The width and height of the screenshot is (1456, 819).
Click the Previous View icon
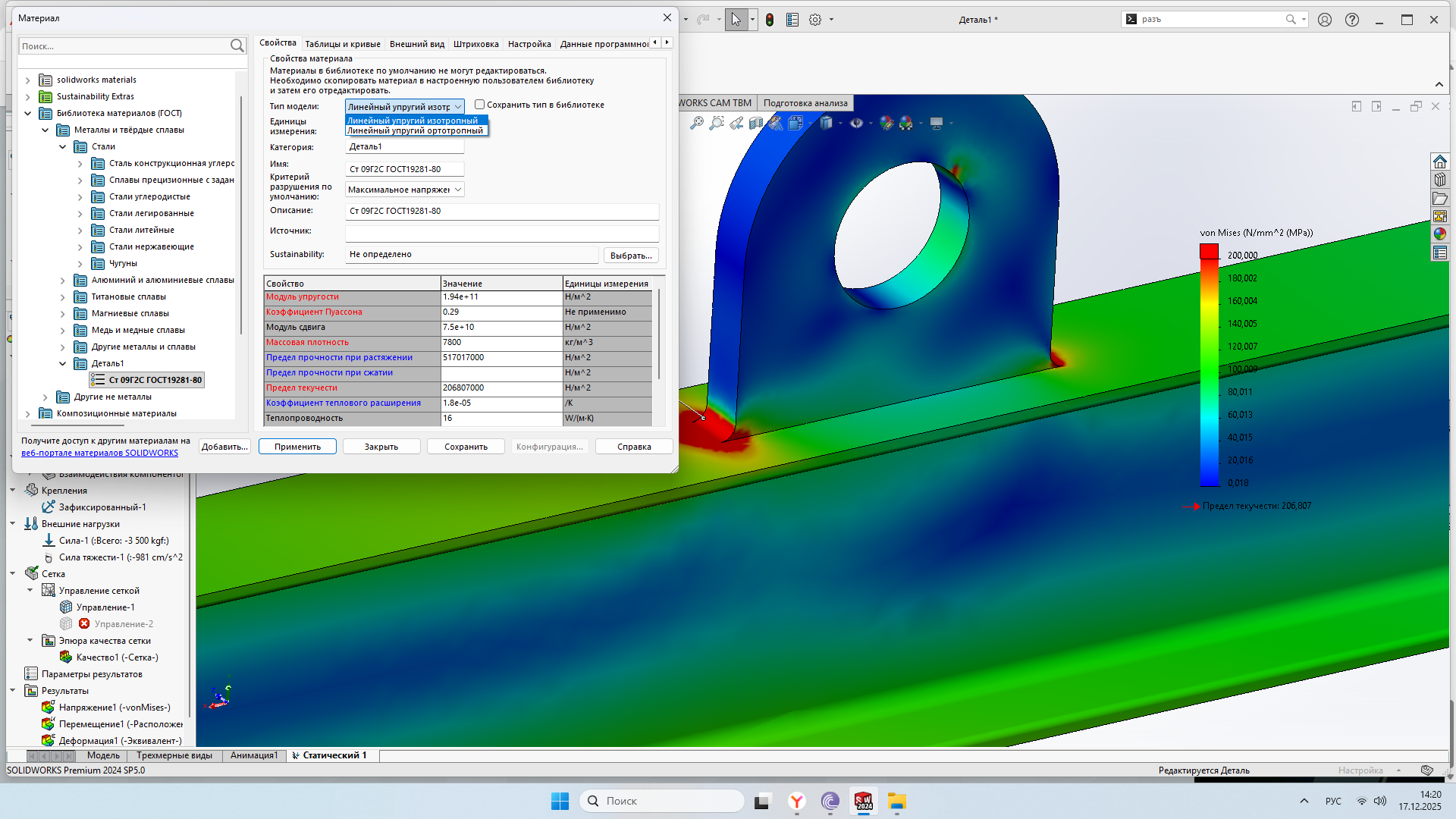point(736,123)
